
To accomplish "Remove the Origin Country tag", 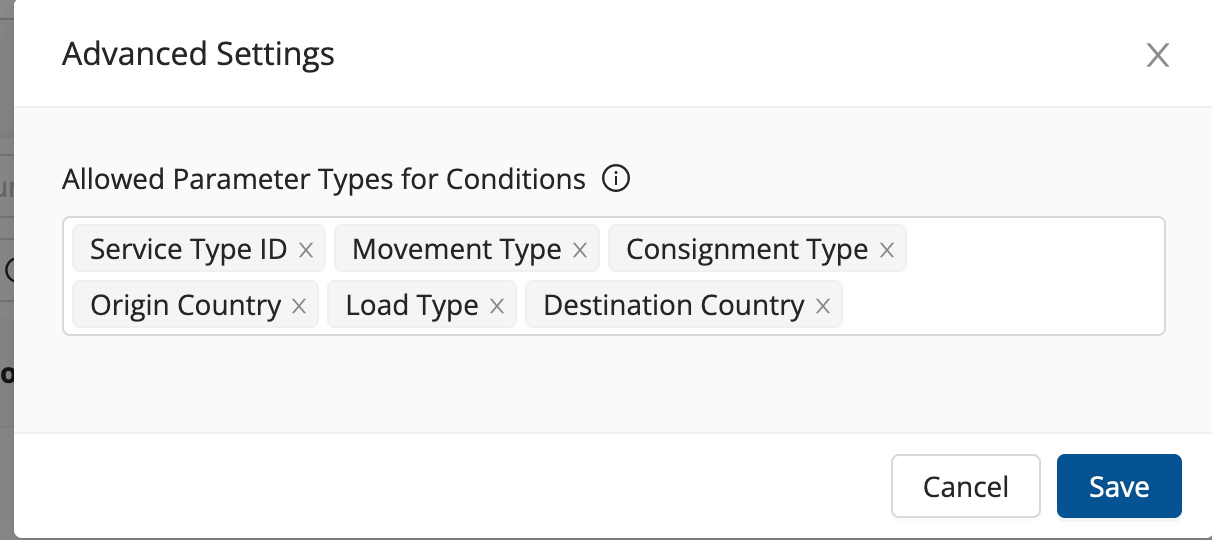I will point(298,306).
